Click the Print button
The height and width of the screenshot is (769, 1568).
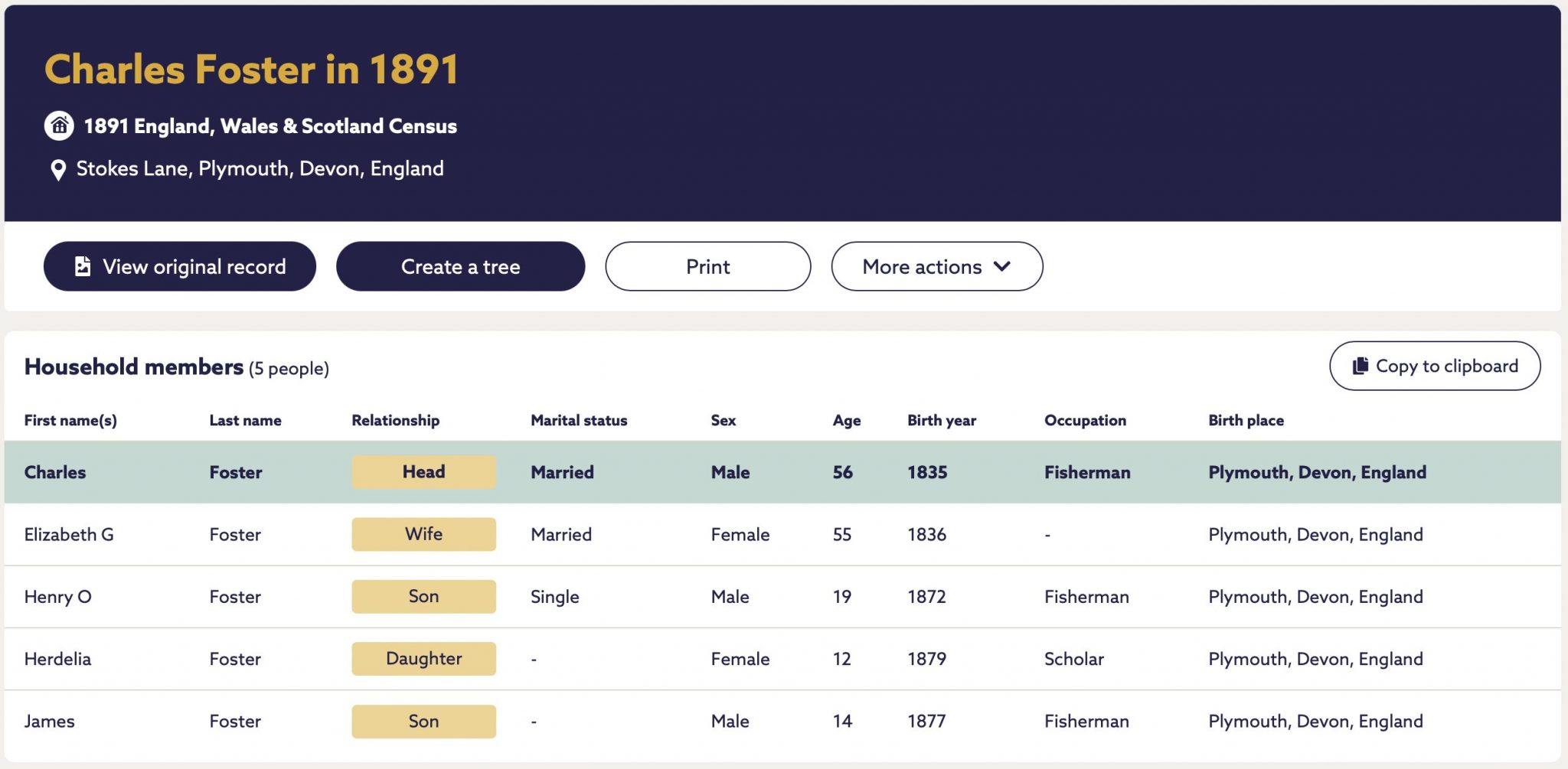tap(707, 266)
